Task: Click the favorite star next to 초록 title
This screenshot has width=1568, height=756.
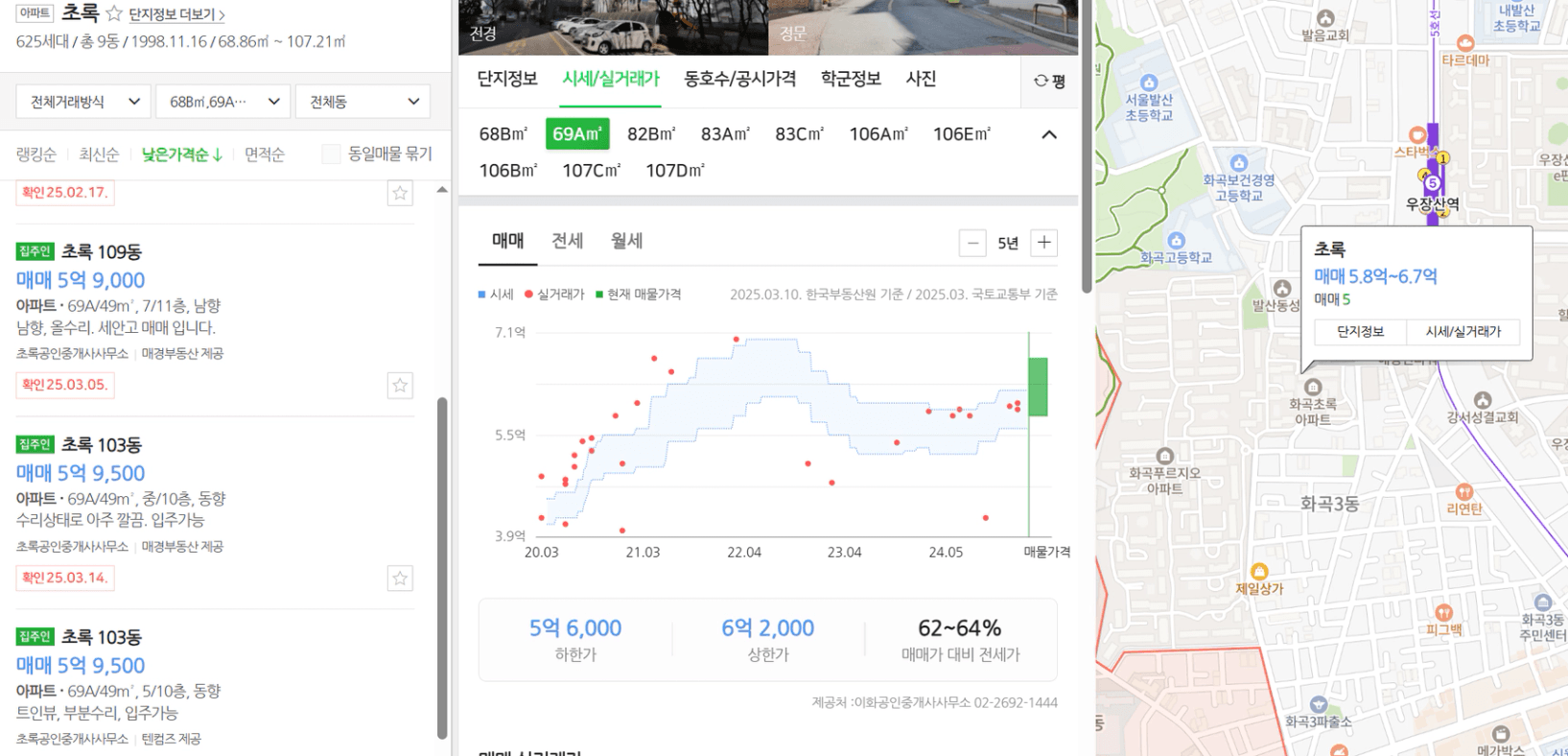Action: 114,13
